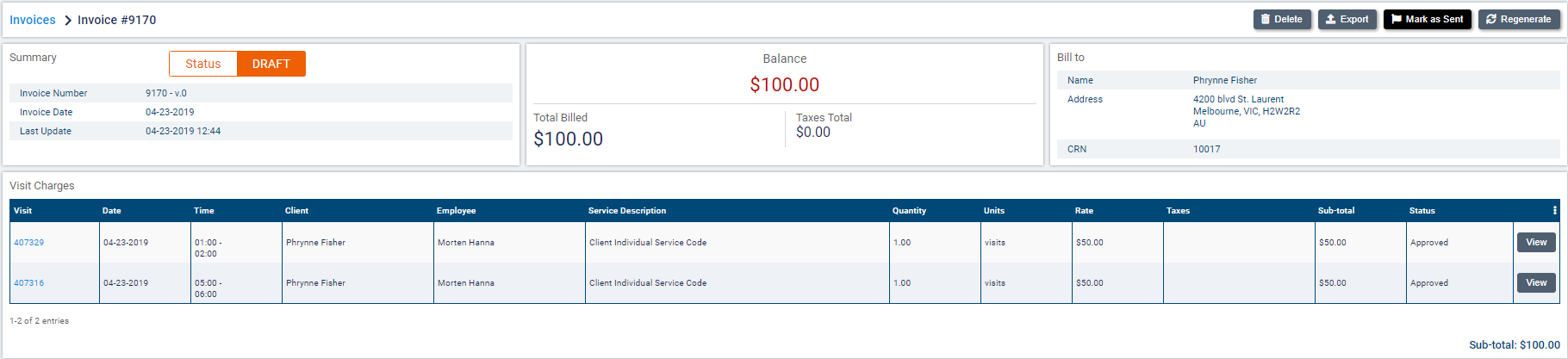This screenshot has width=1568, height=359.
Task: Click the DRAFT status badge
Action: coord(271,64)
